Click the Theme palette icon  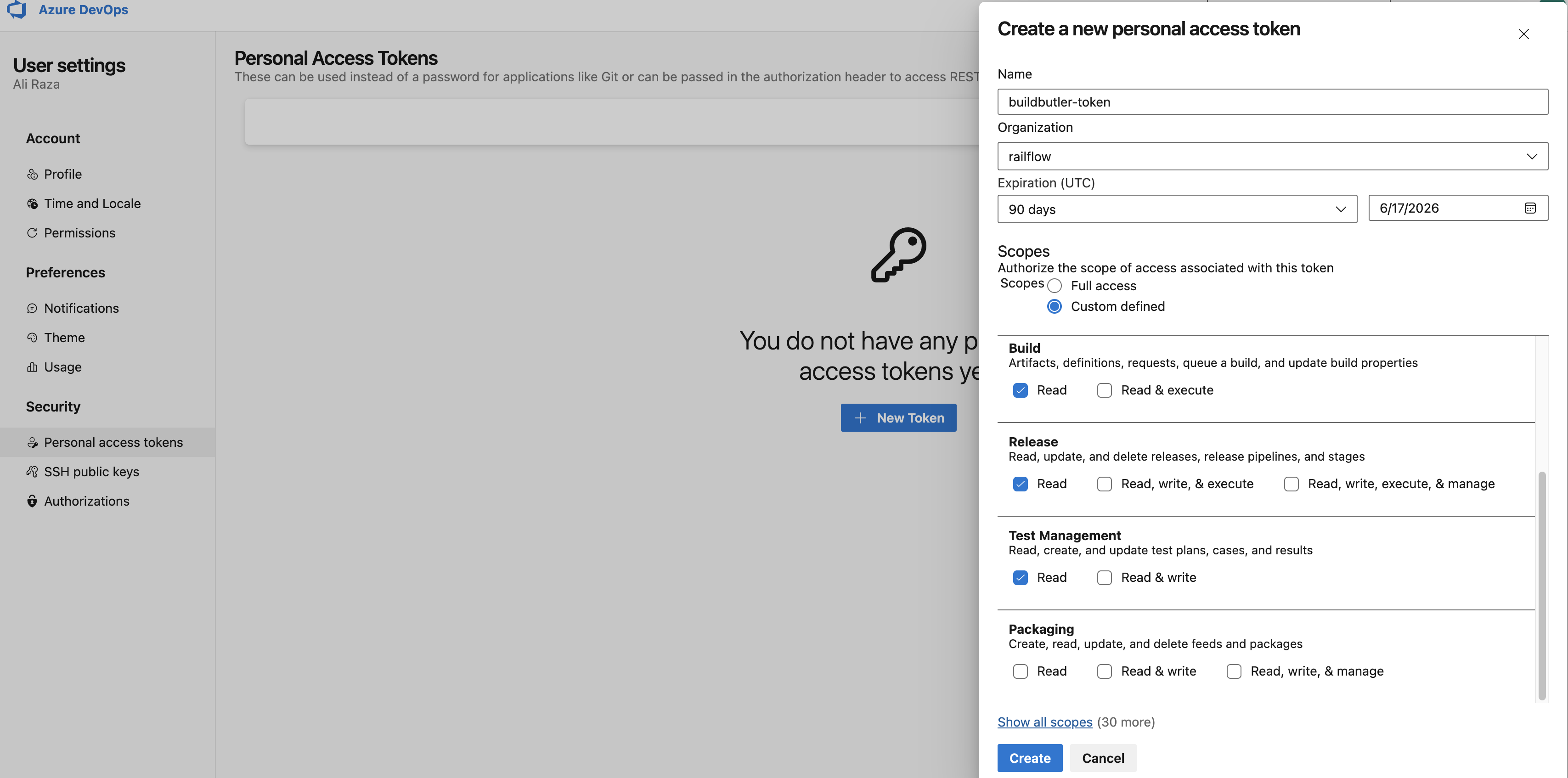(x=32, y=338)
